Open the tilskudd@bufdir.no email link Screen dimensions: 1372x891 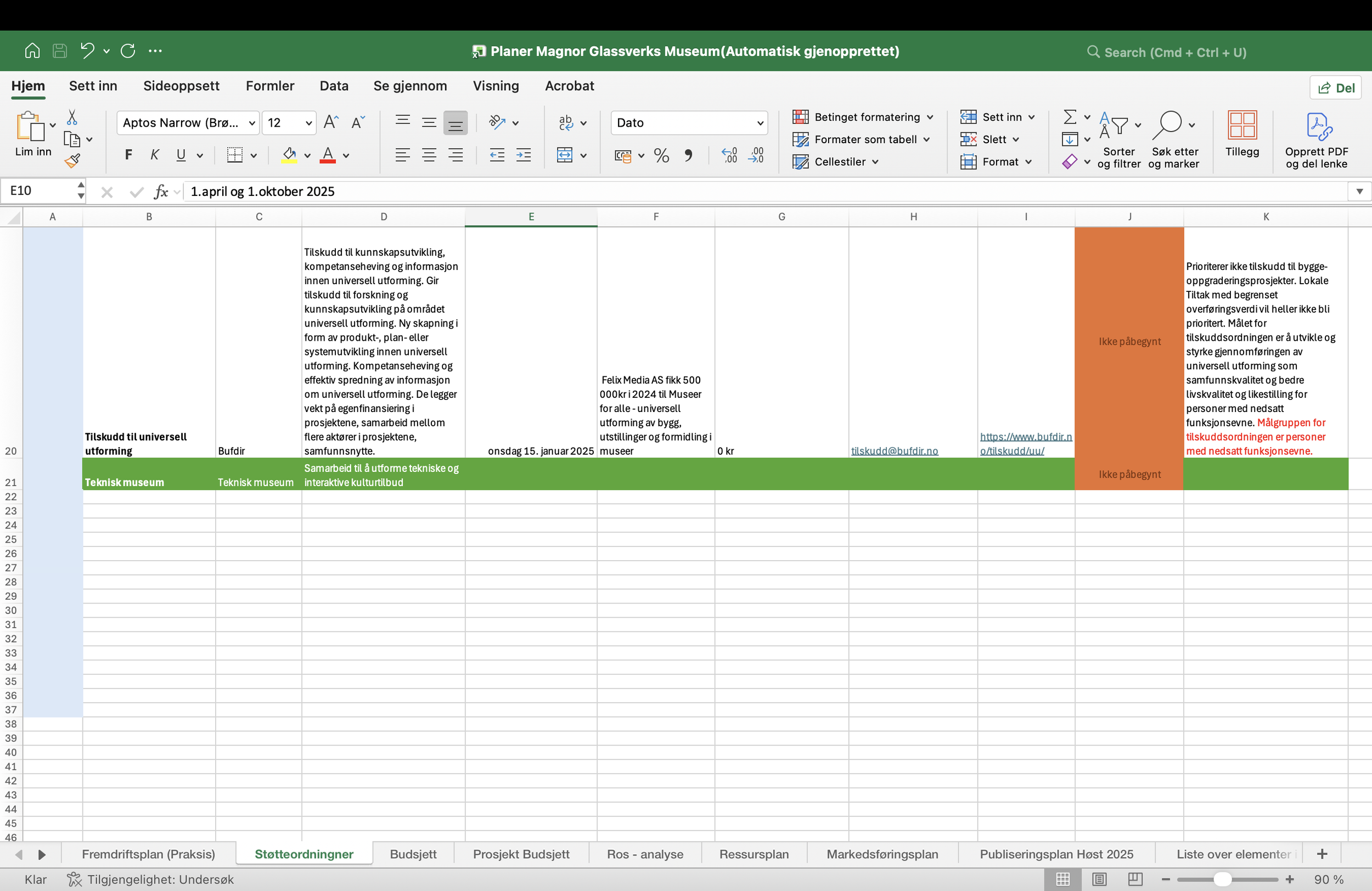(894, 452)
